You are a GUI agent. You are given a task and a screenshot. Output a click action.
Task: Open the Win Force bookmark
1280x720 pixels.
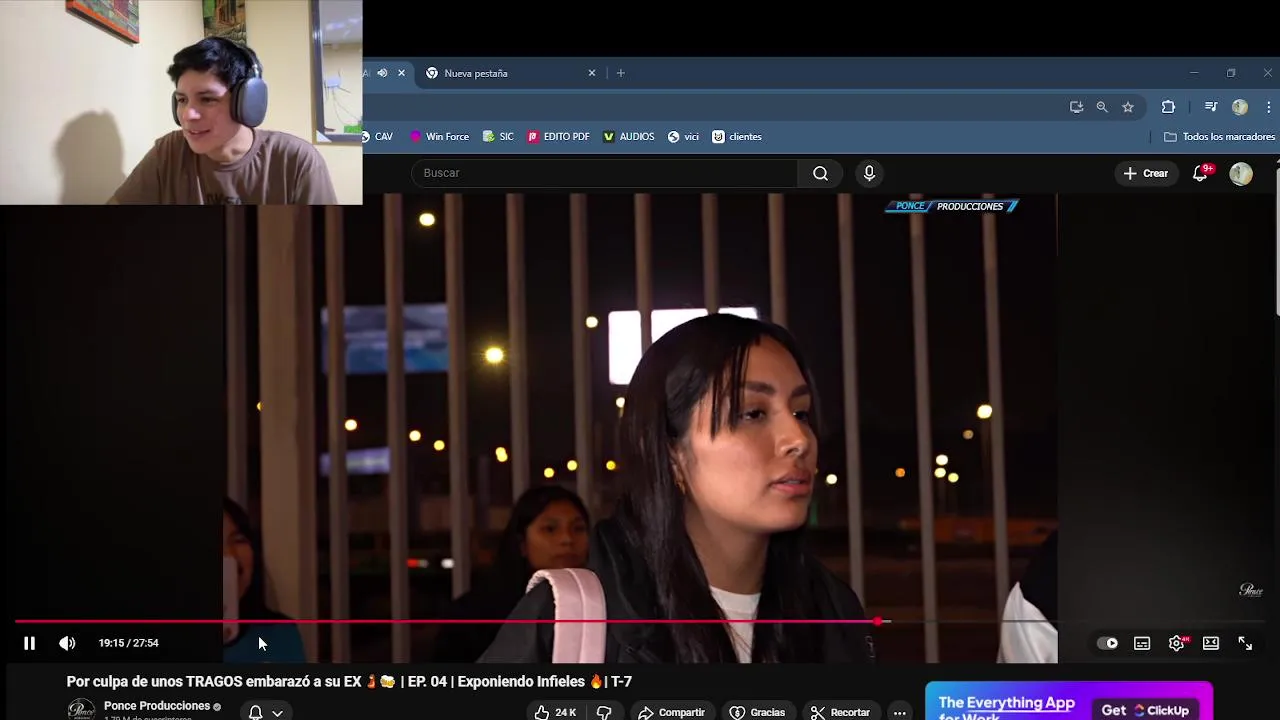438,137
